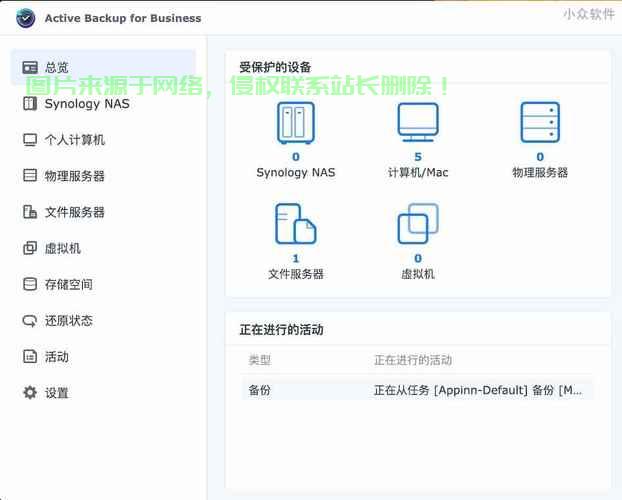Click the Synology NAS label under protected devices
Image resolution: width=622 pixels, height=500 pixels.
(x=296, y=173)
